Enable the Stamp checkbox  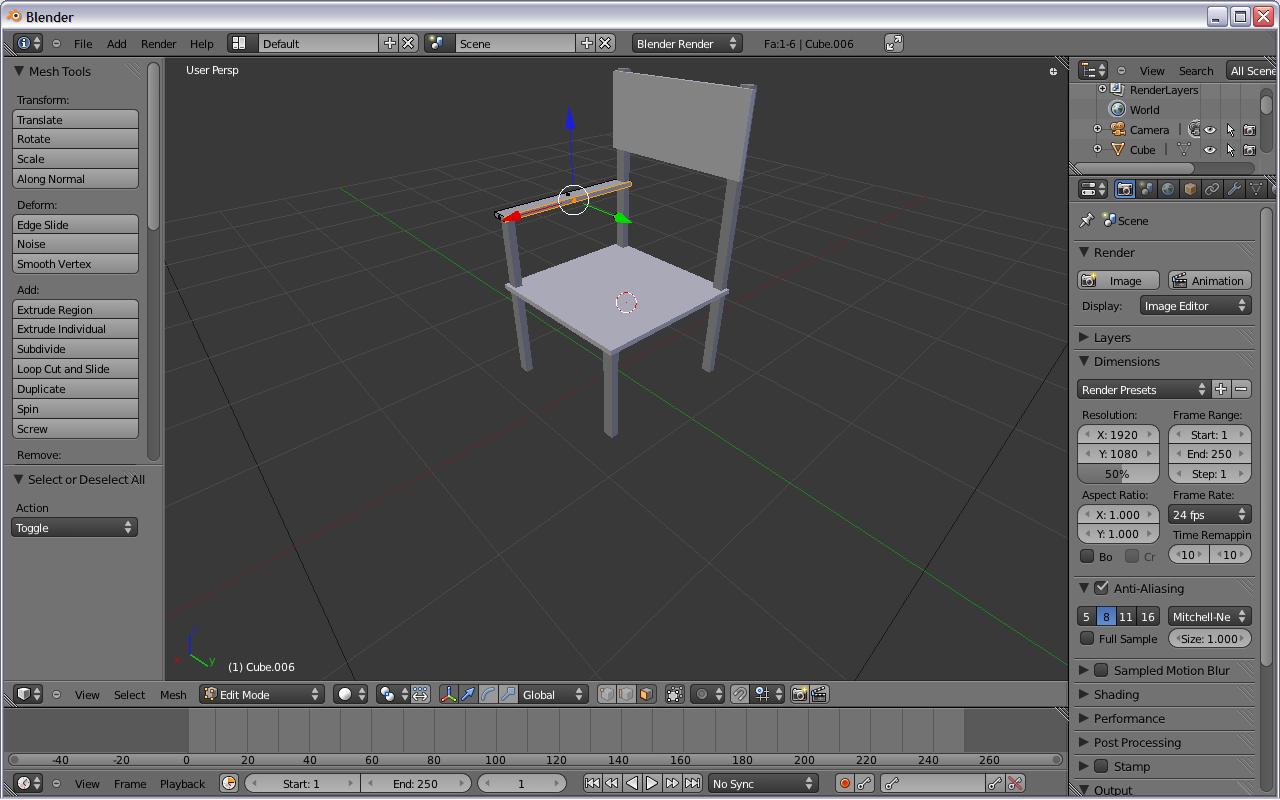click(1101, 766)
